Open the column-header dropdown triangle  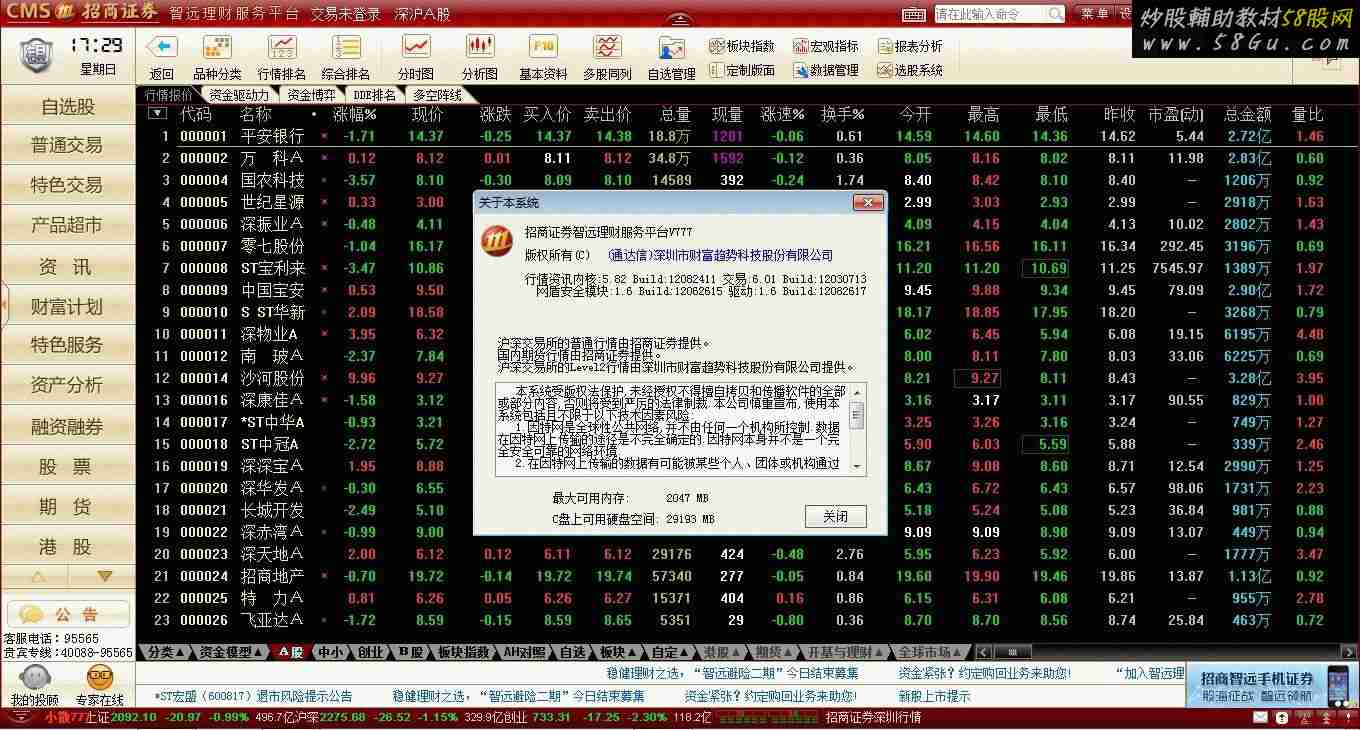click(x=157, y=113)
